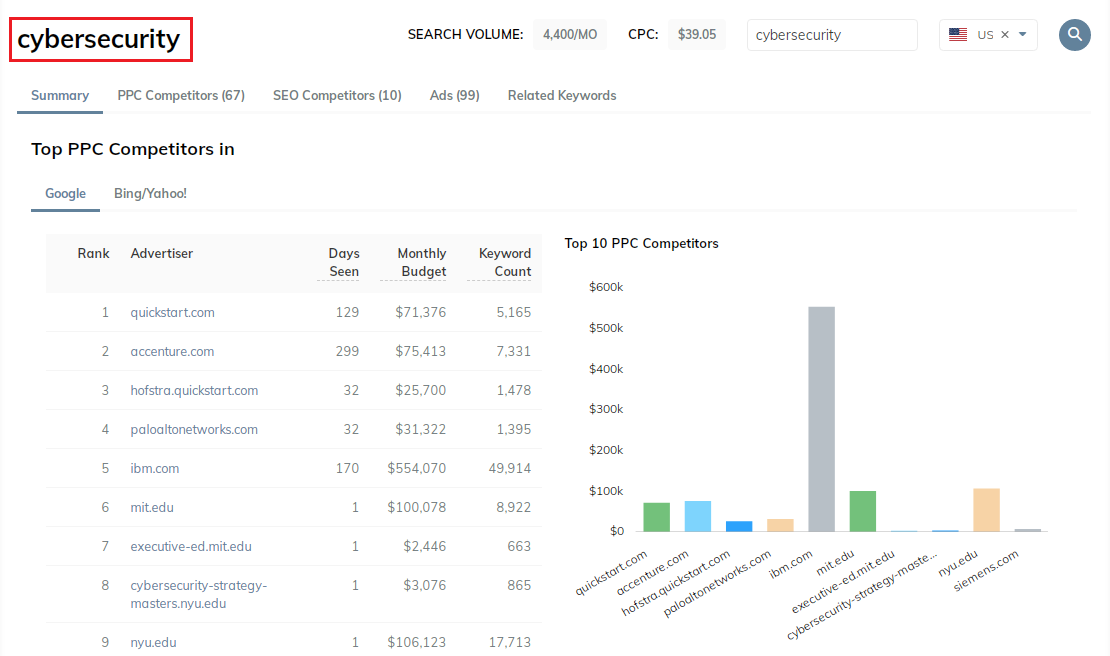The image size is (1110, 656).
Task: Click the 'Top PPC Competitors in' heading
Action: (132, 149)
